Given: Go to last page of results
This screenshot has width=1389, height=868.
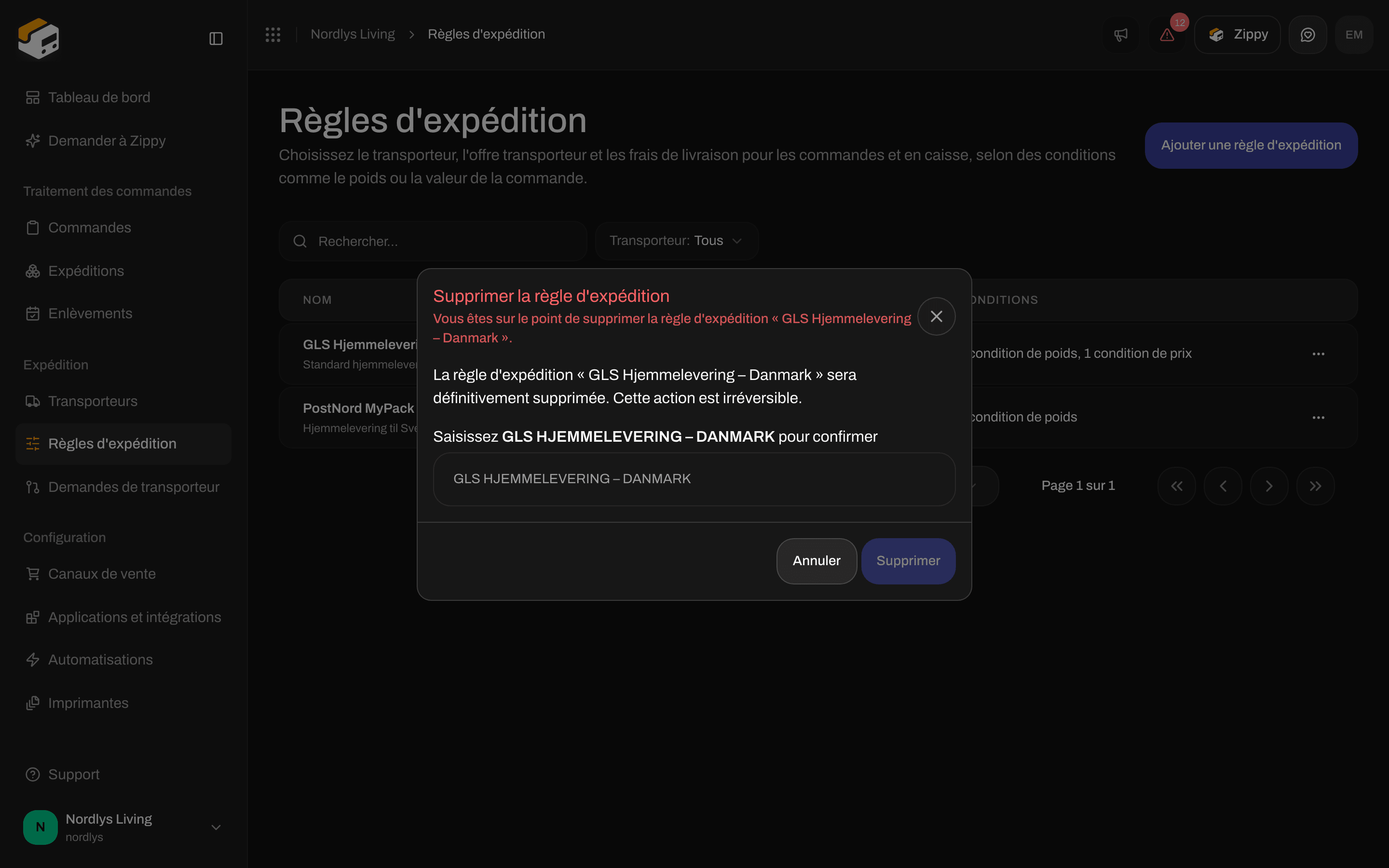Looking at the screenshot, I should pyautogui.click(x=1316, y=486).
